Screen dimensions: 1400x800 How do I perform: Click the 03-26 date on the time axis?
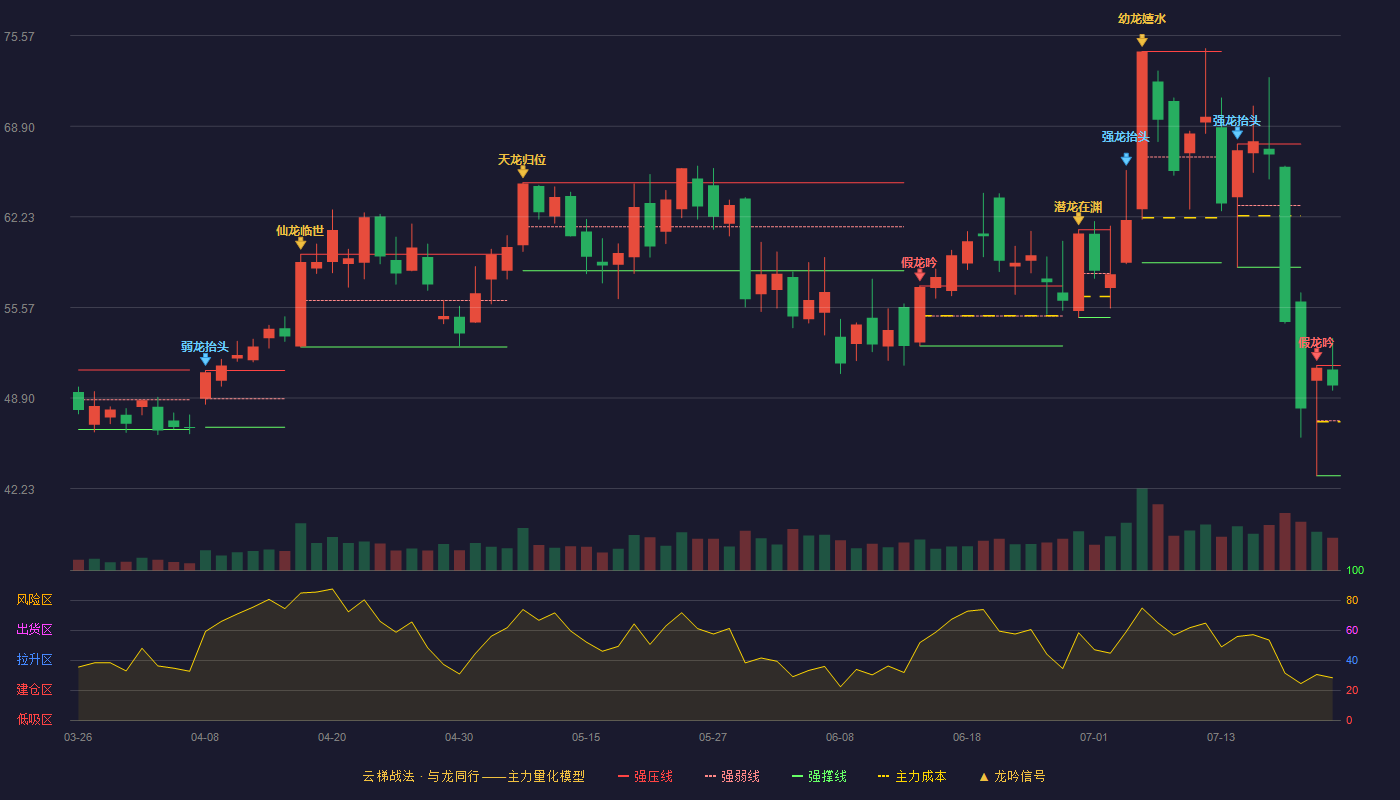[78, 737]
